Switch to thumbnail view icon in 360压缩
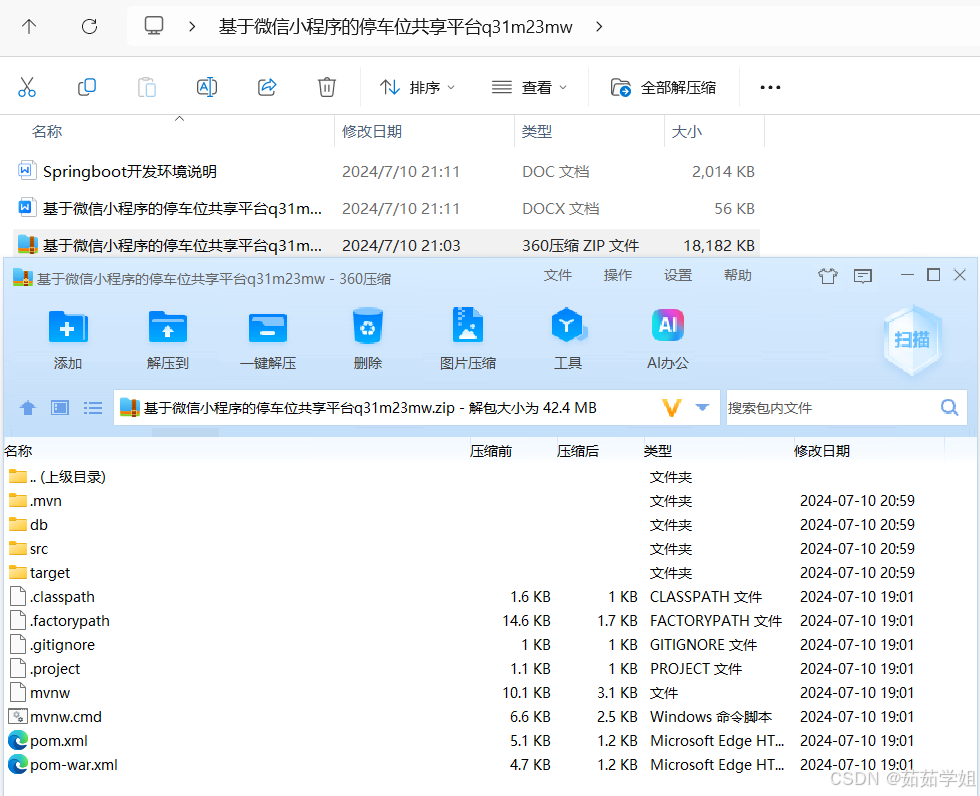The image size is (980, 796). (60, 408)
